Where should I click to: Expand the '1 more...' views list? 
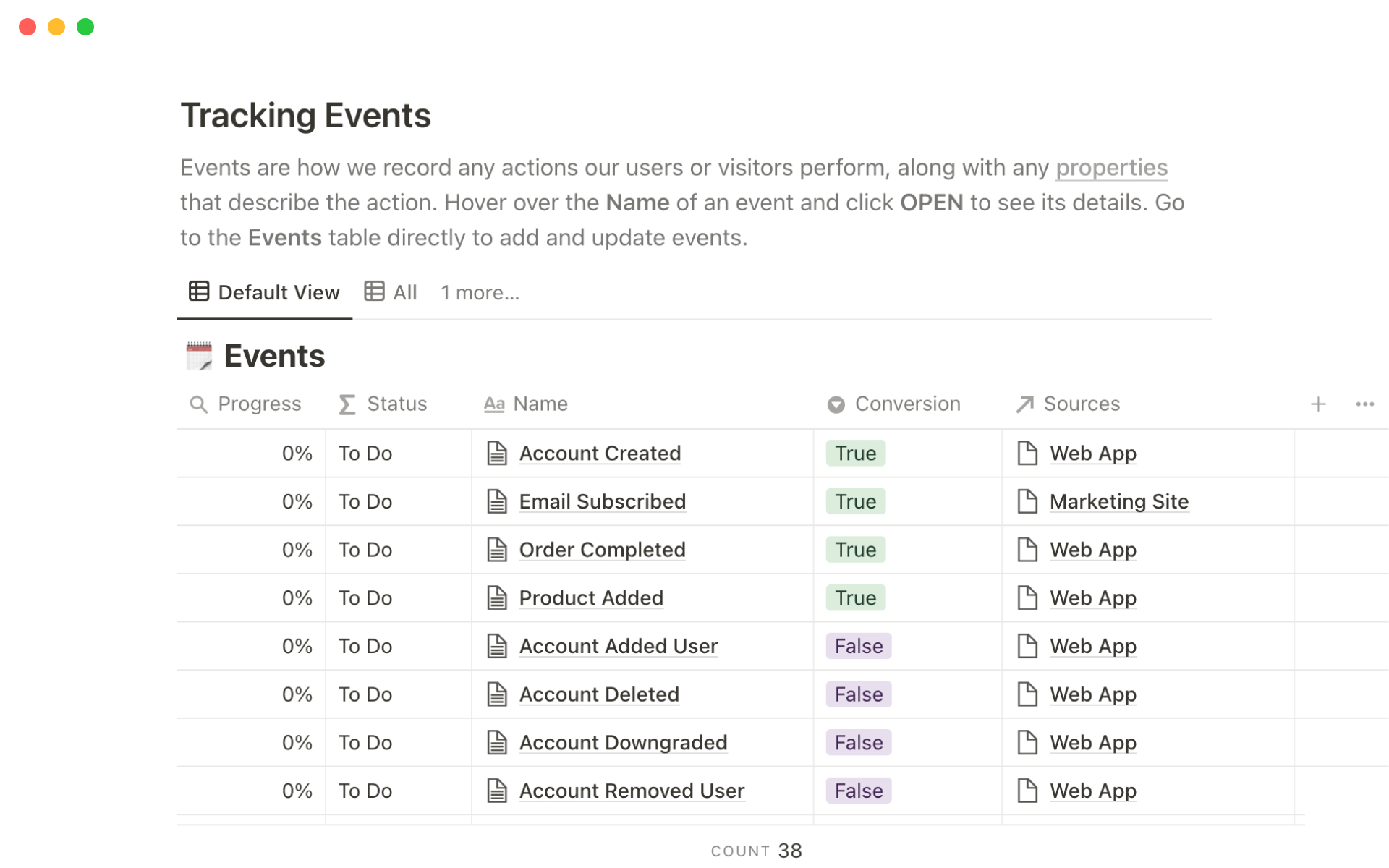coord(480,293)
